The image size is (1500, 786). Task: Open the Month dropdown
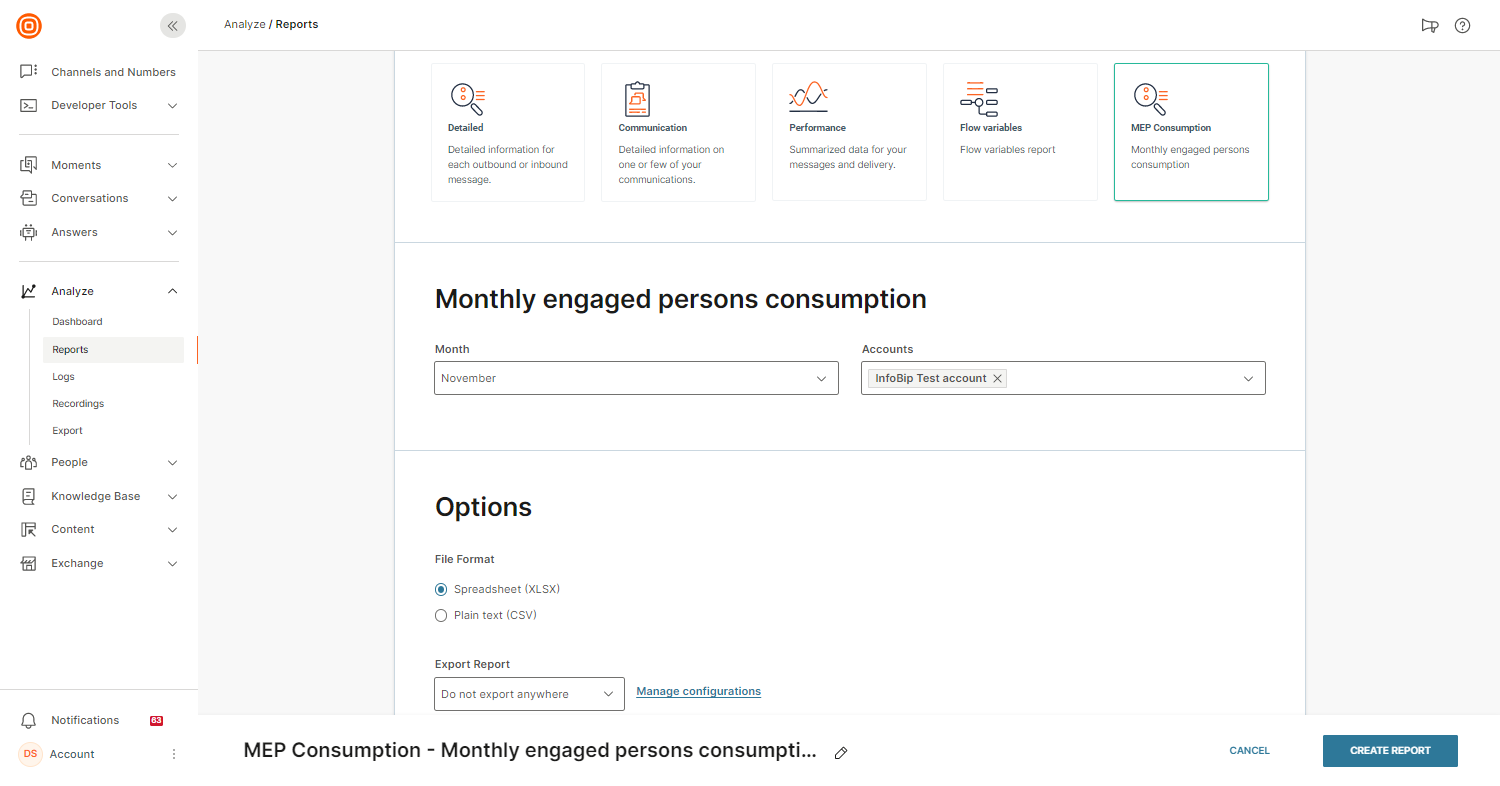636,378
